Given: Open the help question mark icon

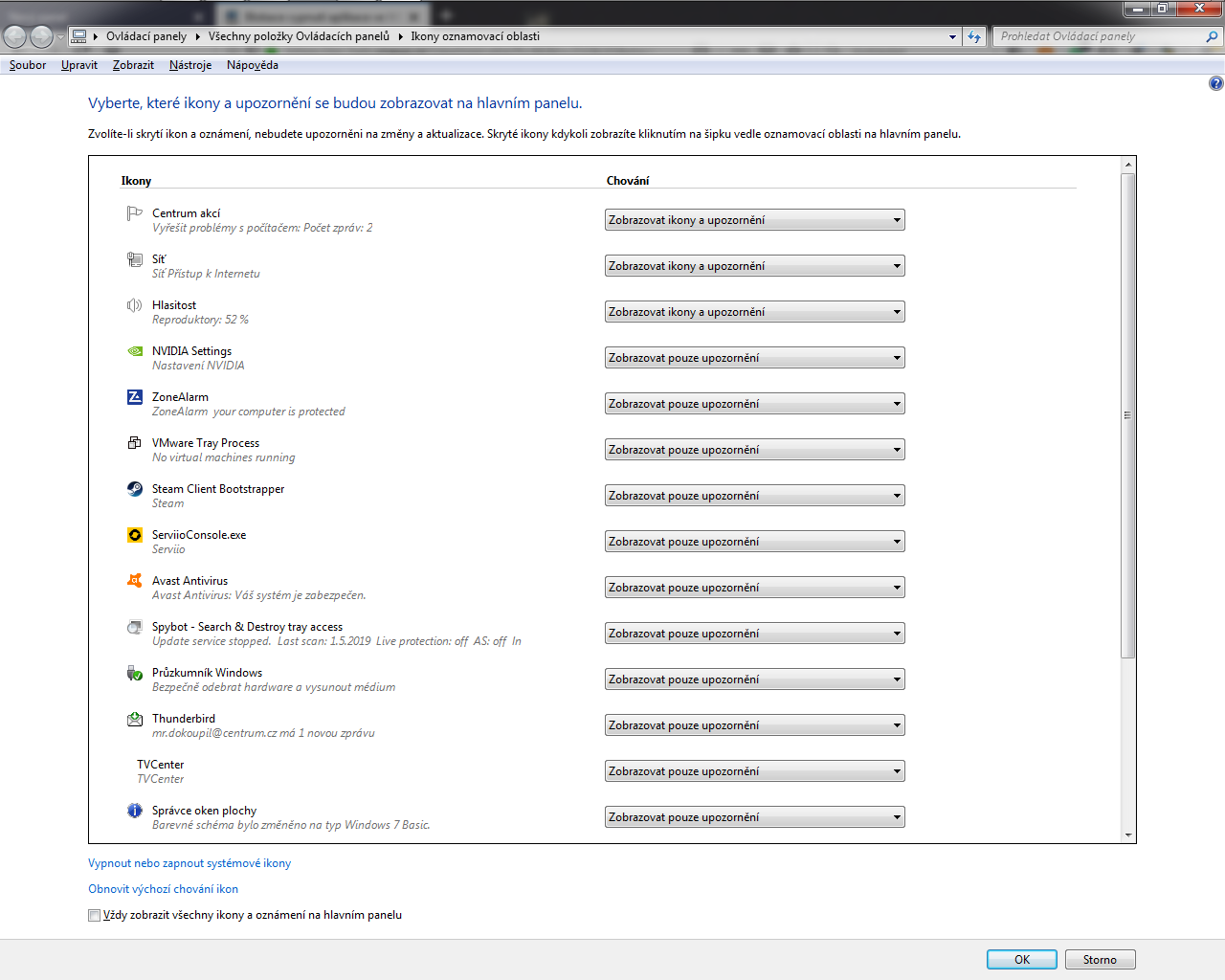Looking at the screenshot, I should click(x=1216, y=83).
